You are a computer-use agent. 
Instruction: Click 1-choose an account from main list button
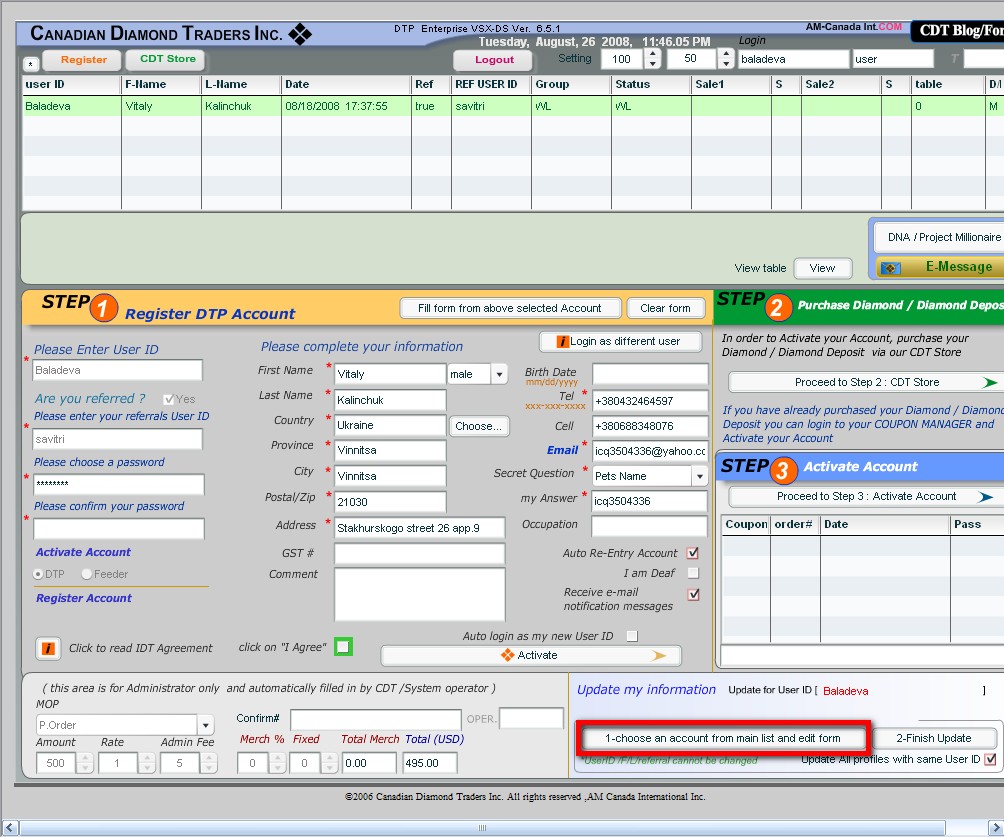tap(722, 738)
